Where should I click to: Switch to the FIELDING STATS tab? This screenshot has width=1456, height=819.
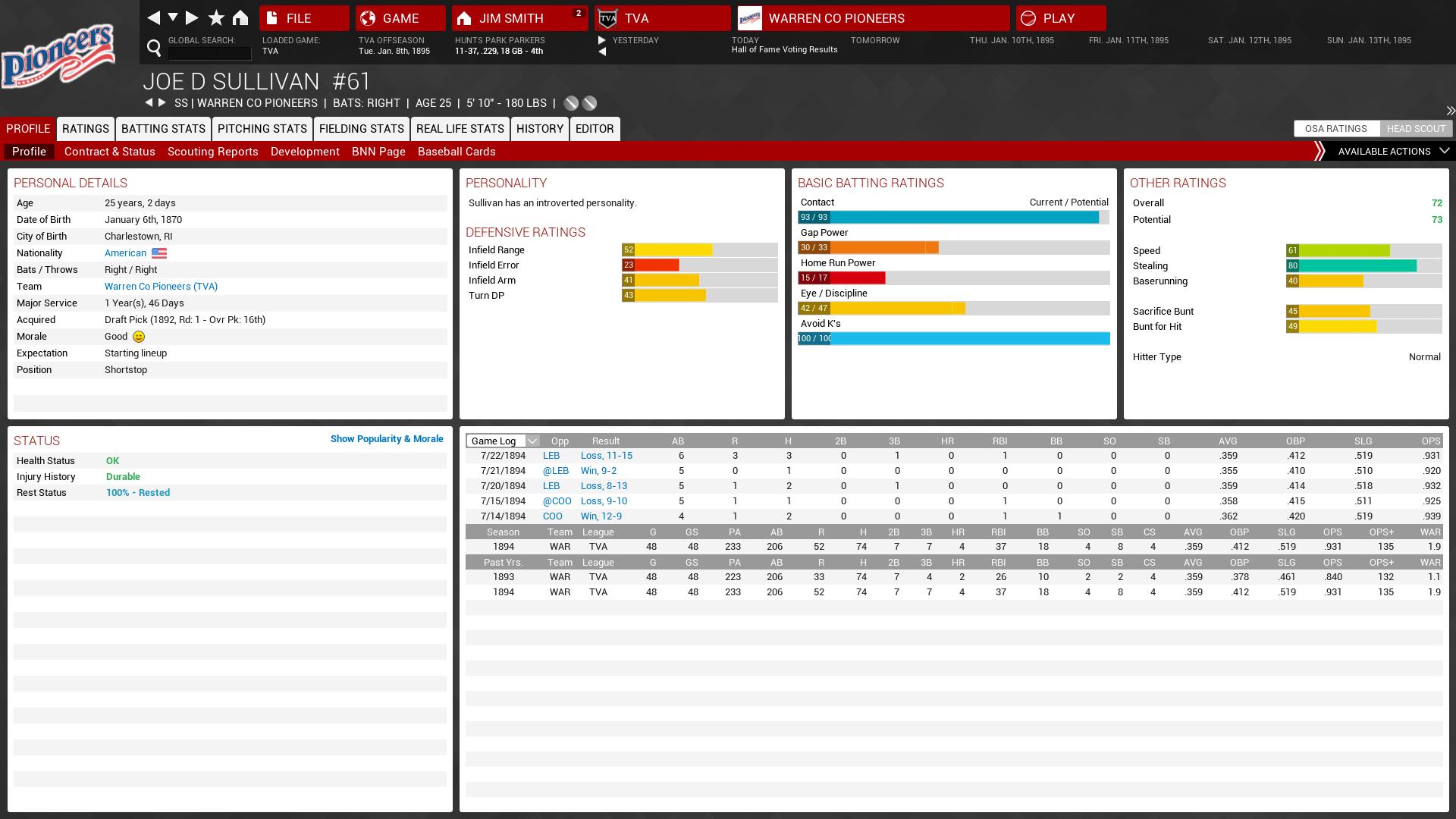click(362, 129)
